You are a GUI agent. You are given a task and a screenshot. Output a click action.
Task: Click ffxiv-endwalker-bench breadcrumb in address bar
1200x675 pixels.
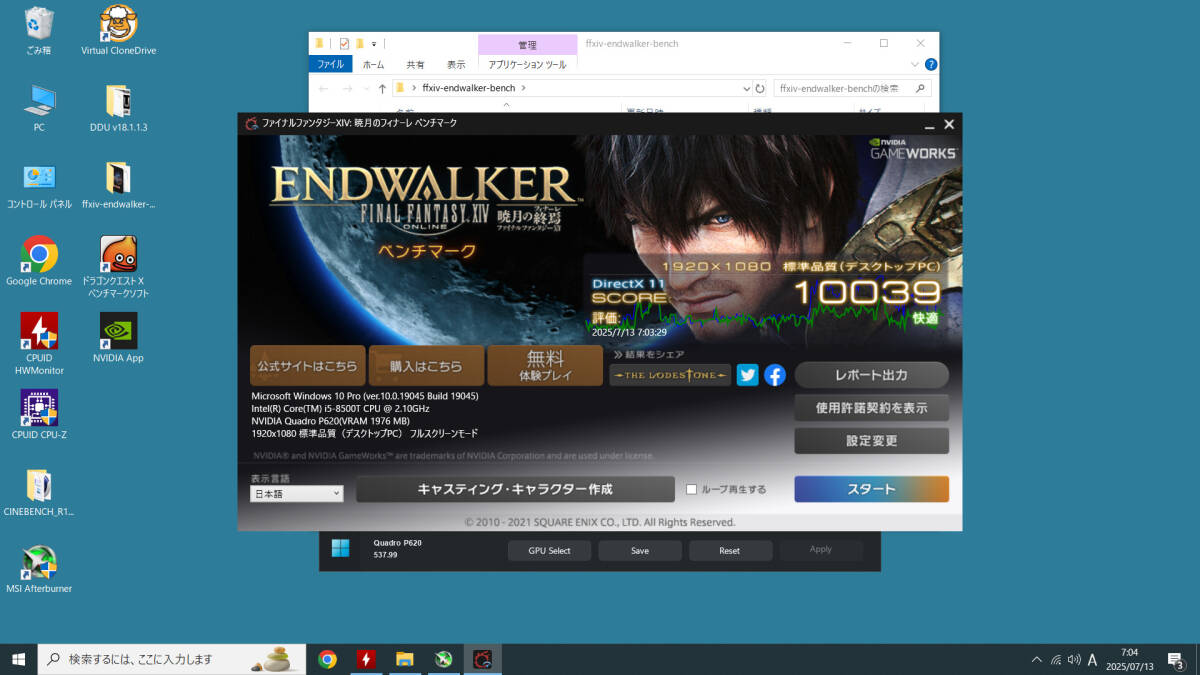pyautogui.click(x=469, y=88)
